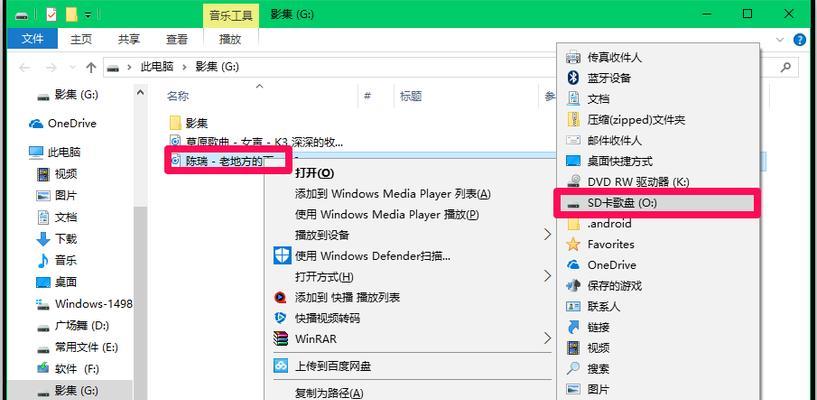The height and width of the screenshot is (400, 817).
Task: Click the 链接 shortcut arrow icon
Action: (x=573, y=327)
